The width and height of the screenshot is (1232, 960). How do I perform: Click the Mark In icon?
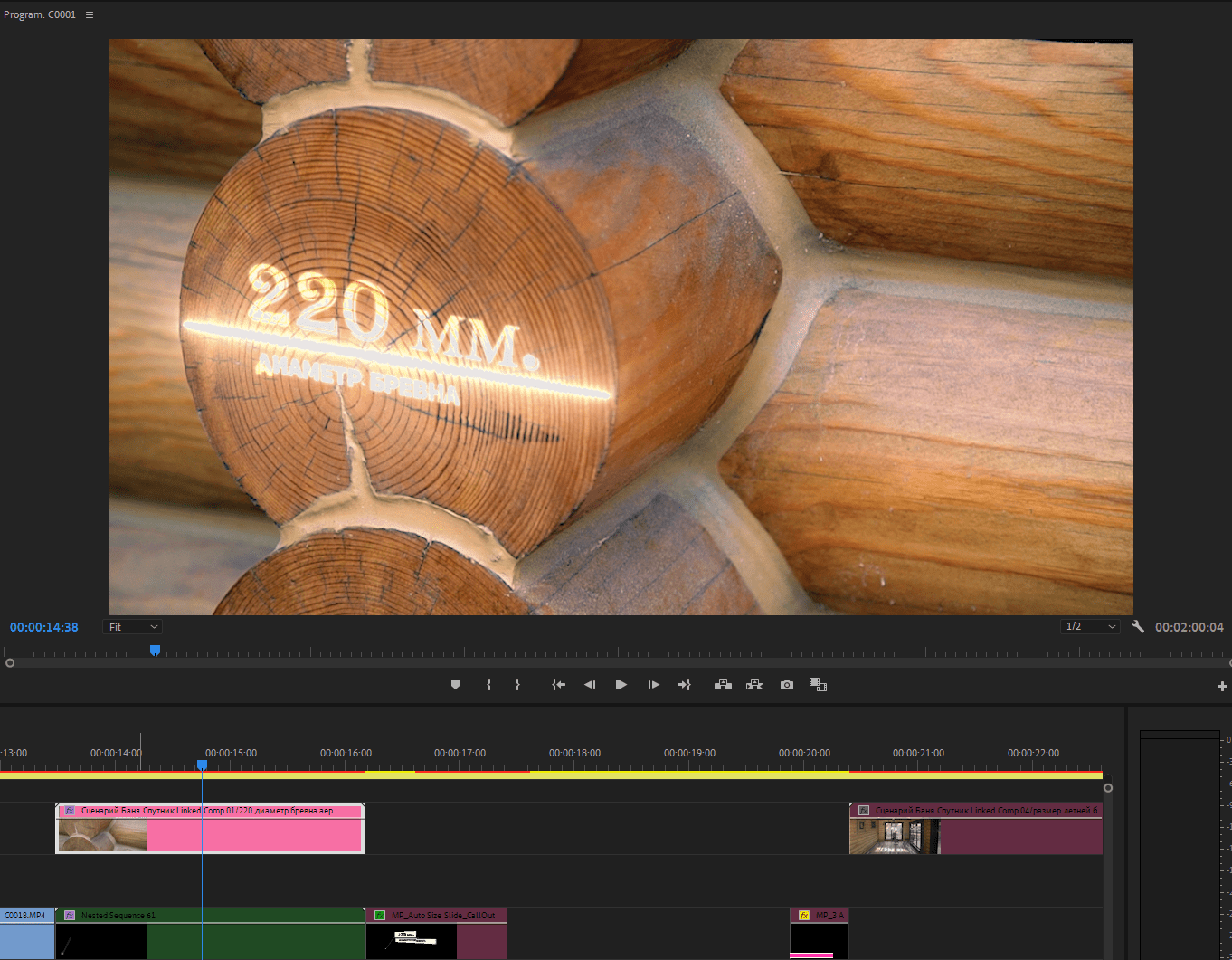tap(488, 684)
